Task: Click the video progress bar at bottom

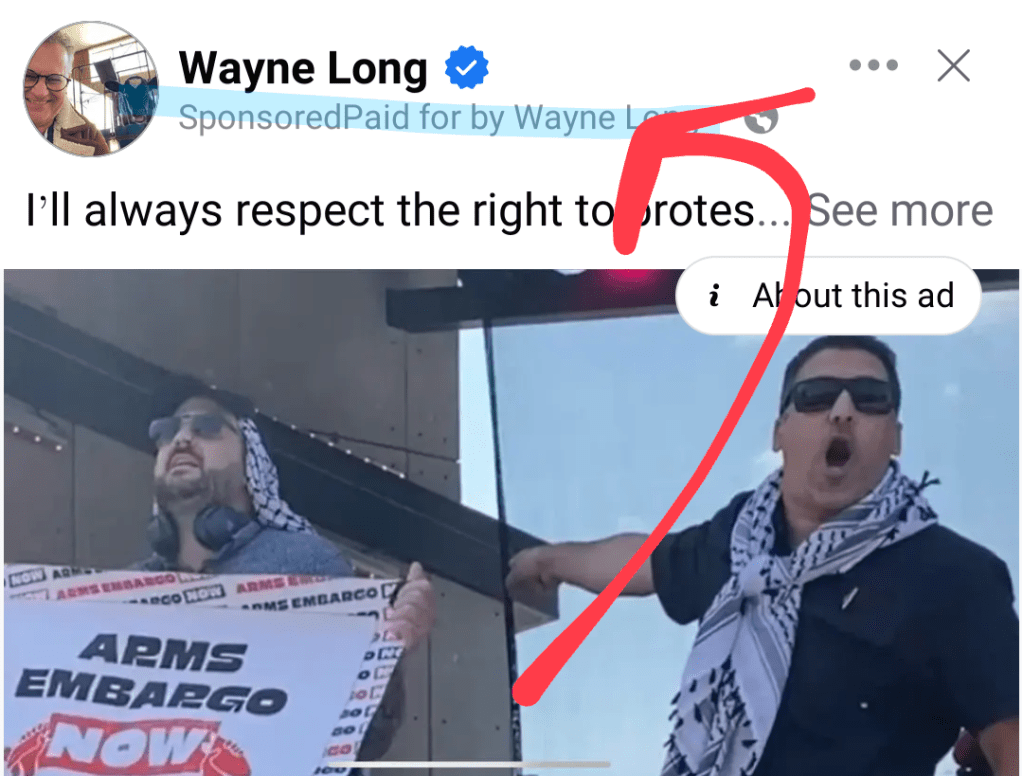Action: (x=468, y=764)
